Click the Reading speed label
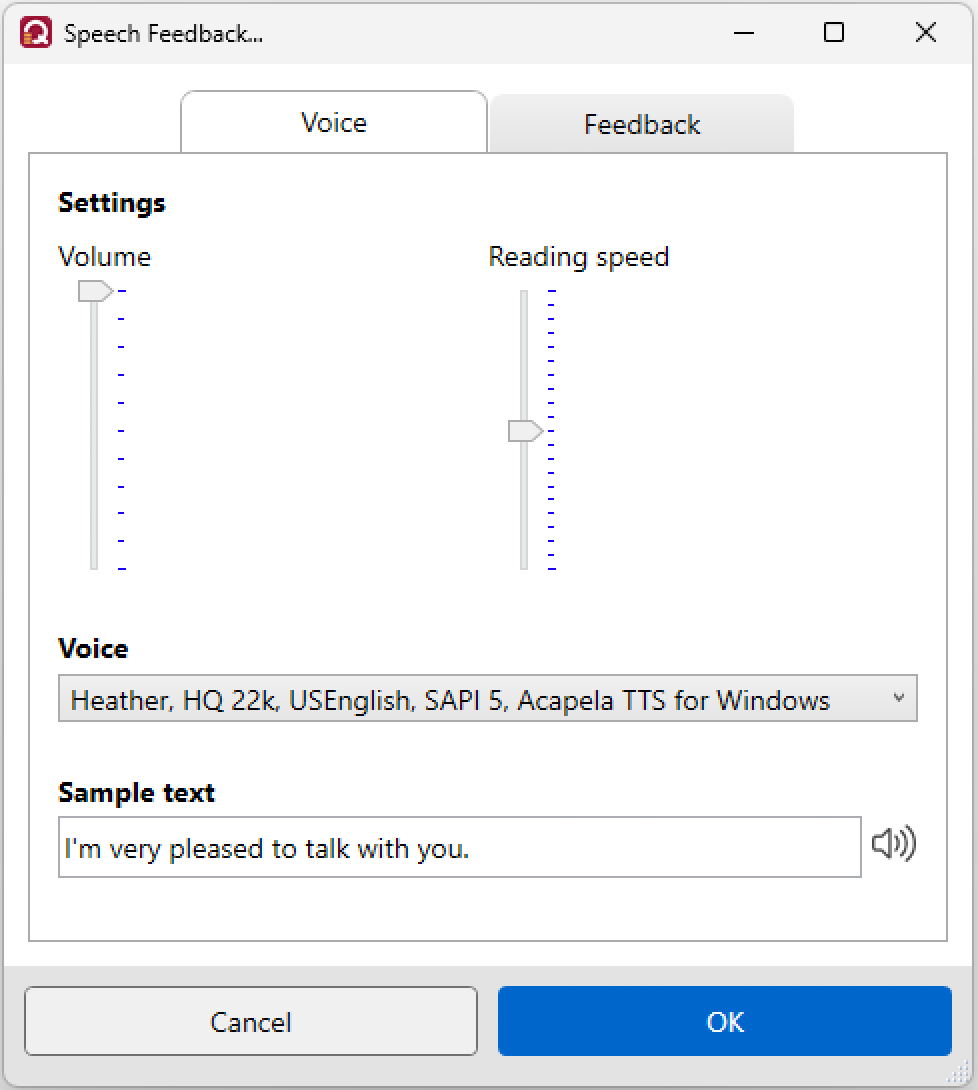This screenshot has height=1090, width=978. click(579, 257)
